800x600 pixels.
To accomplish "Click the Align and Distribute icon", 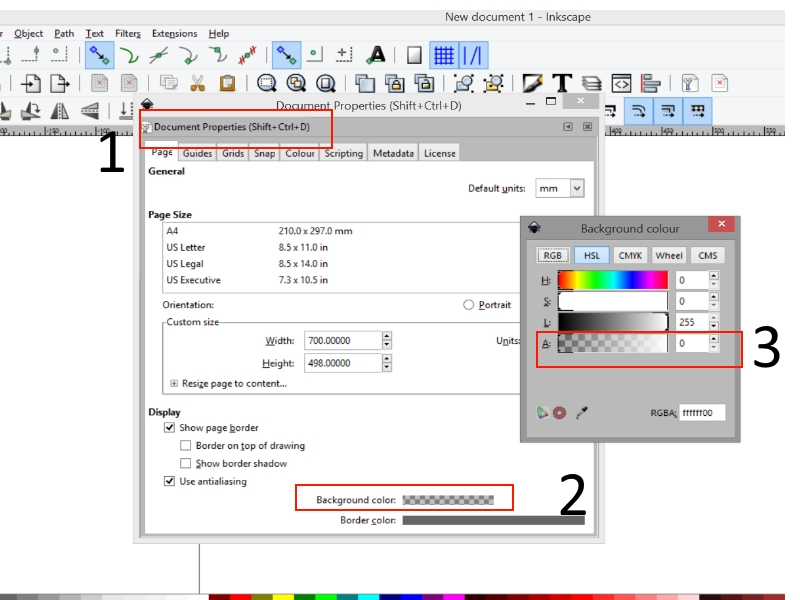I will click(651, 83).
